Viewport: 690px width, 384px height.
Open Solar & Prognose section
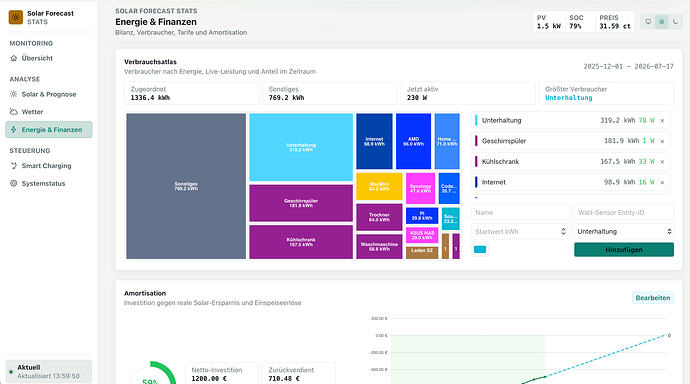[48, 94]
